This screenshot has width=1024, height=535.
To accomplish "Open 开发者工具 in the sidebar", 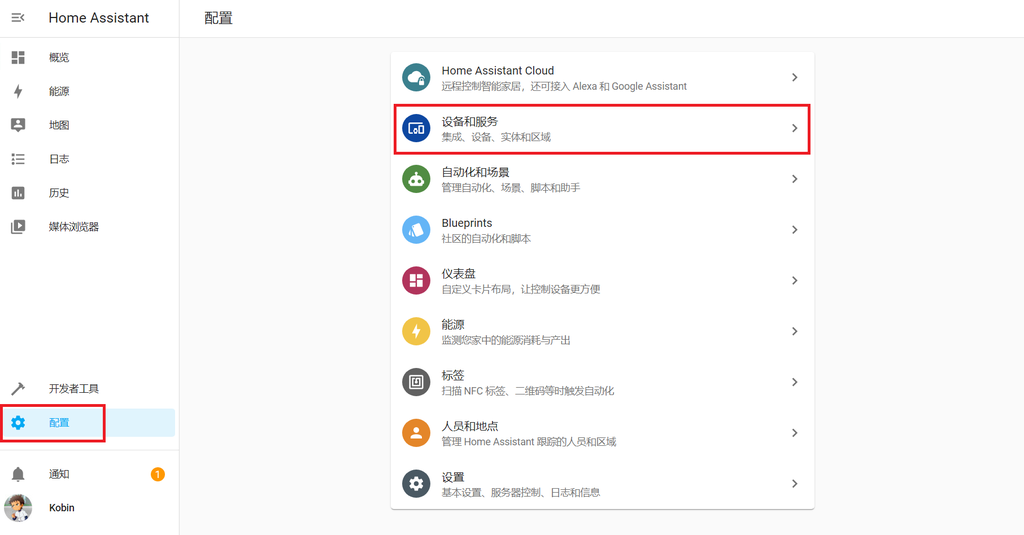I will pyautogui.click(x=74, y=389).
